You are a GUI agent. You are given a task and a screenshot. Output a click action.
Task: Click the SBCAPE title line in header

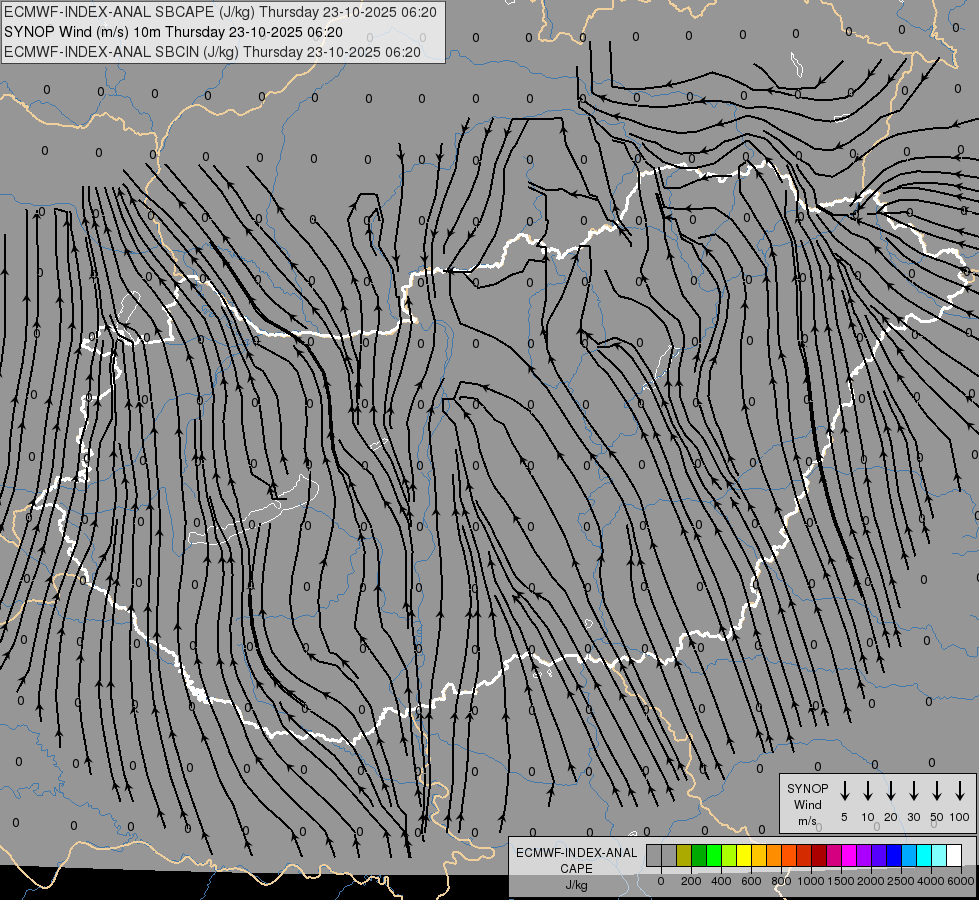(220, 12)
